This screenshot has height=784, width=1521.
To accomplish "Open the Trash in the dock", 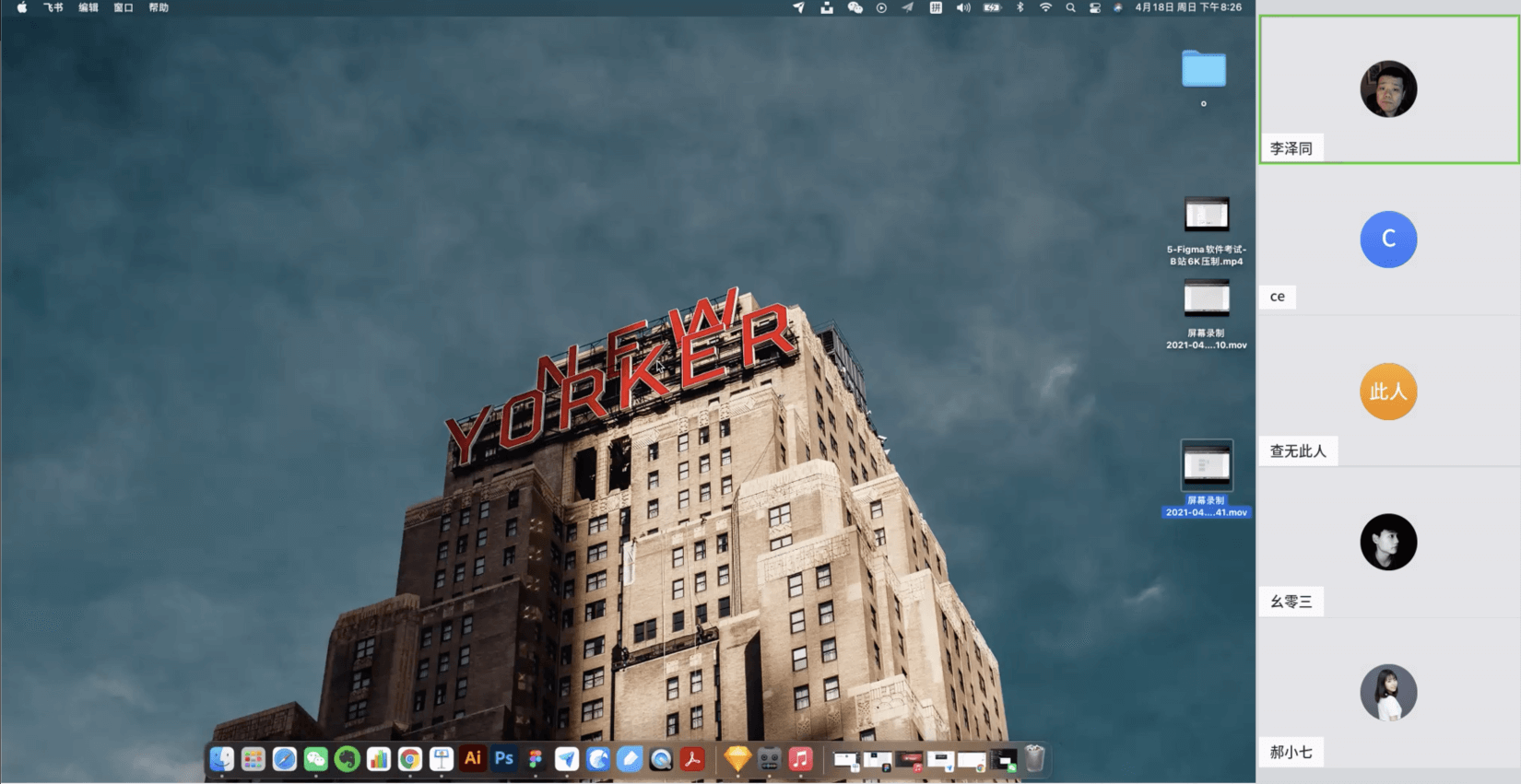I will [1034, 759].
